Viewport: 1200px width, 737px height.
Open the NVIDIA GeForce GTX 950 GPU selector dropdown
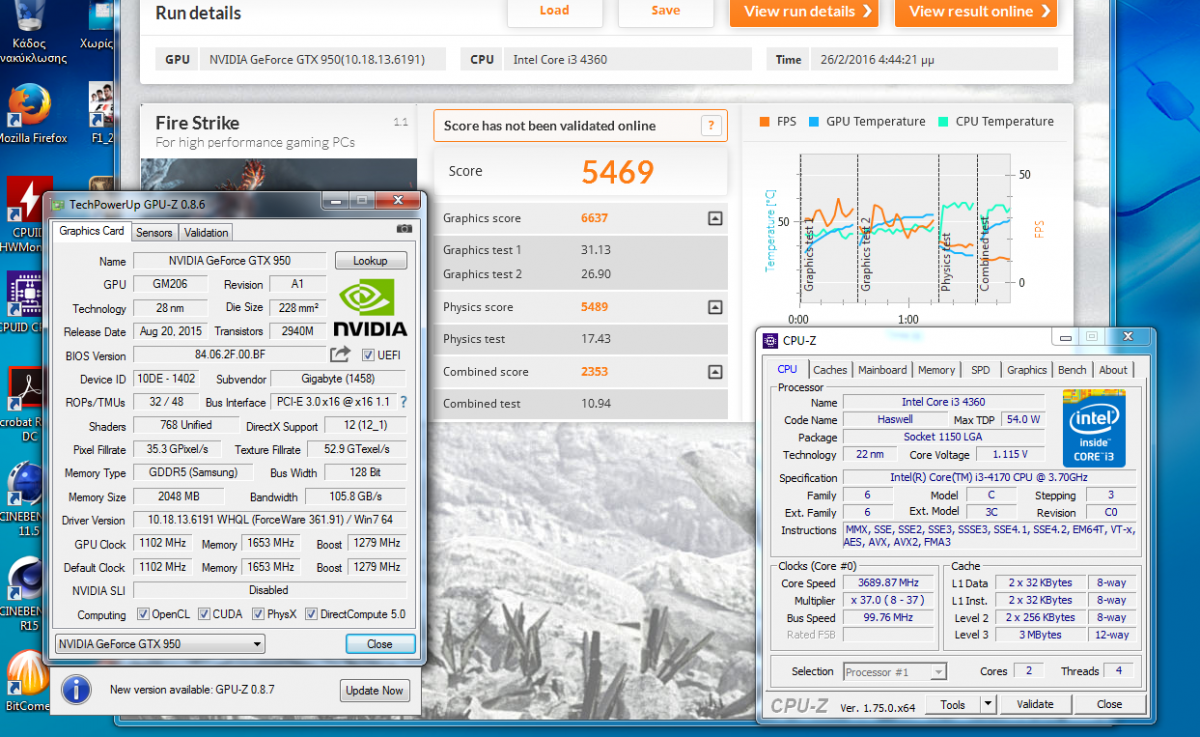(160, 644)
